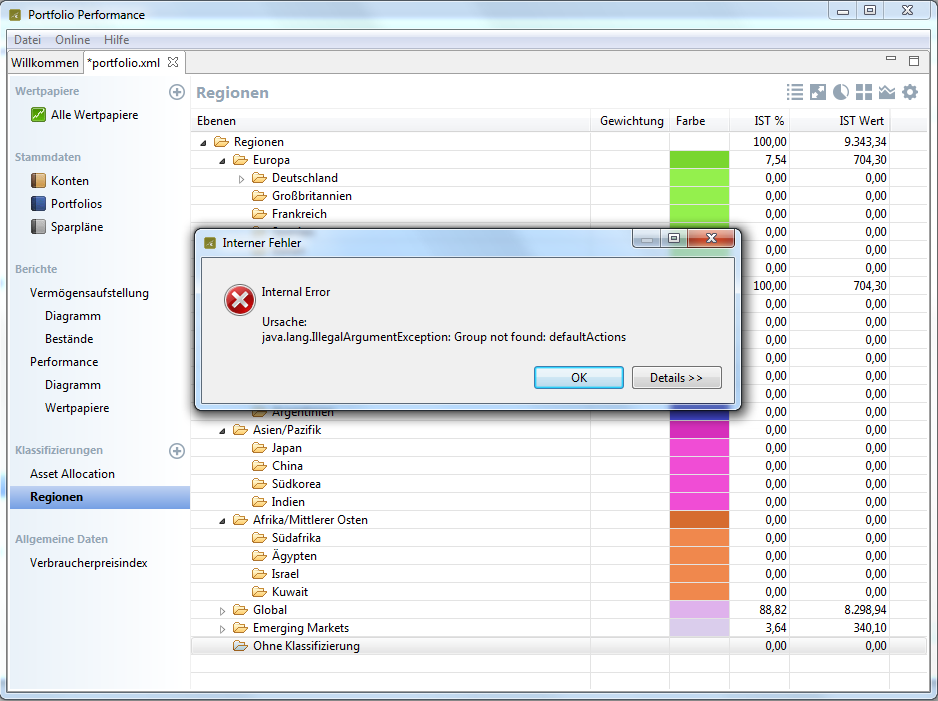Open the Online menu
Screen dimensions: 938x701
(72, 39)
